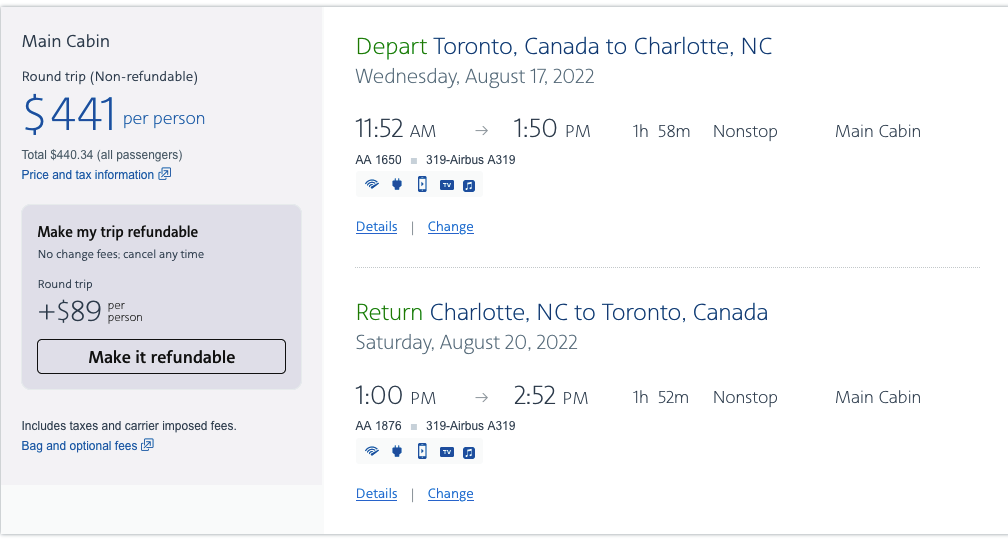
Task: Open Details for the Toronto to Charlotte flight
Action: (376, 227)
